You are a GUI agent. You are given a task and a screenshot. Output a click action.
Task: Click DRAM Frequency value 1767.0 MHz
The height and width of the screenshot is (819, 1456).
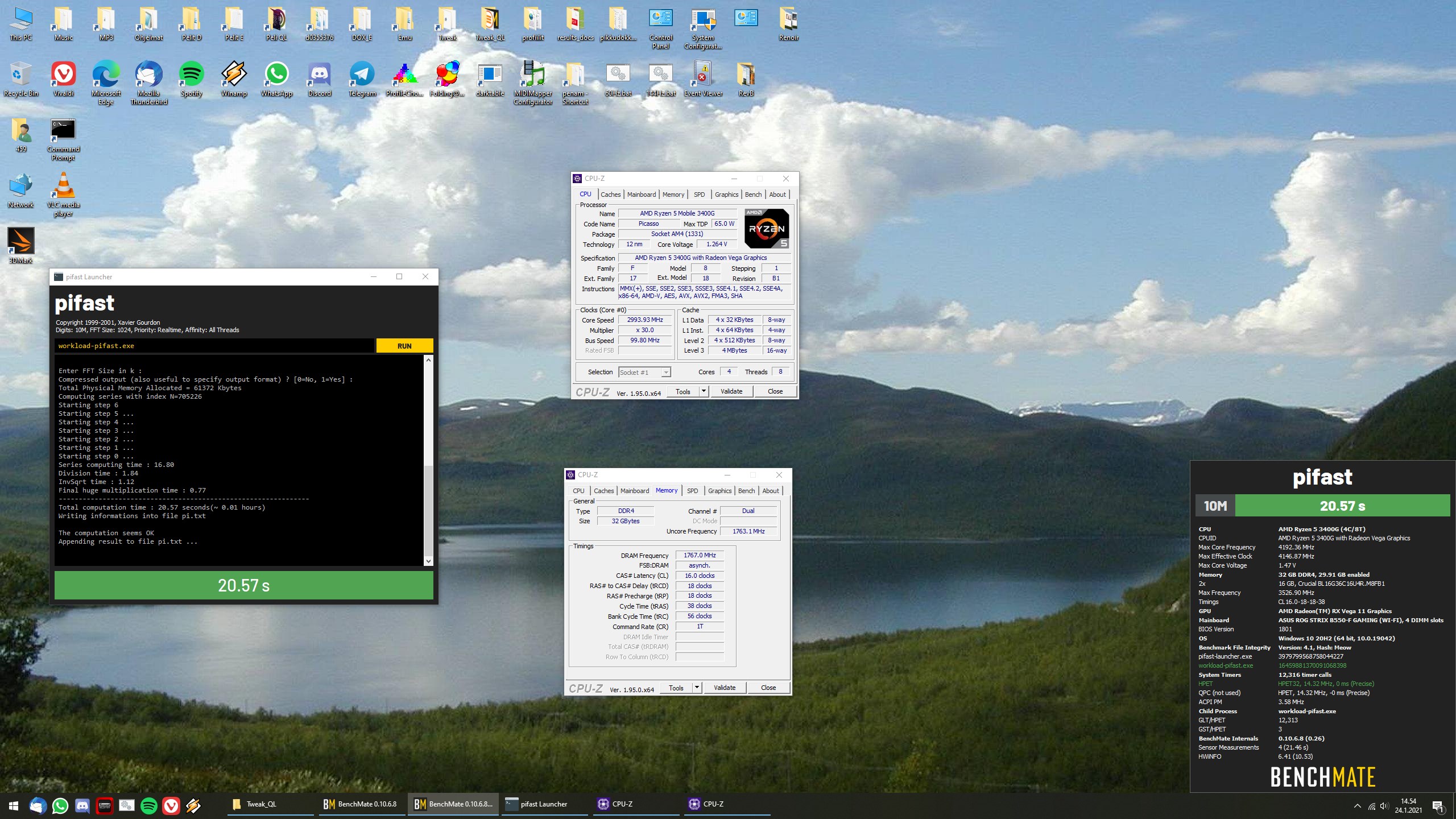pyautogui.click(x=700, y=555)
